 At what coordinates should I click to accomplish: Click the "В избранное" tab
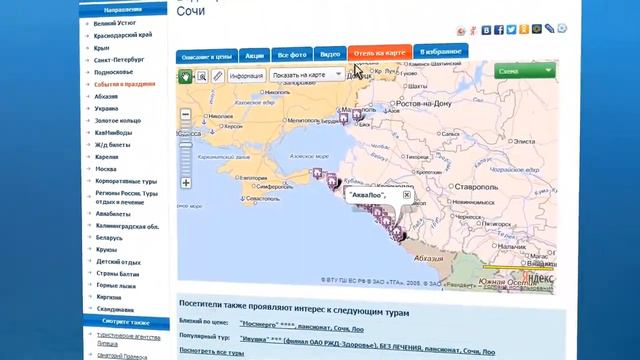(x=441, y=51)
